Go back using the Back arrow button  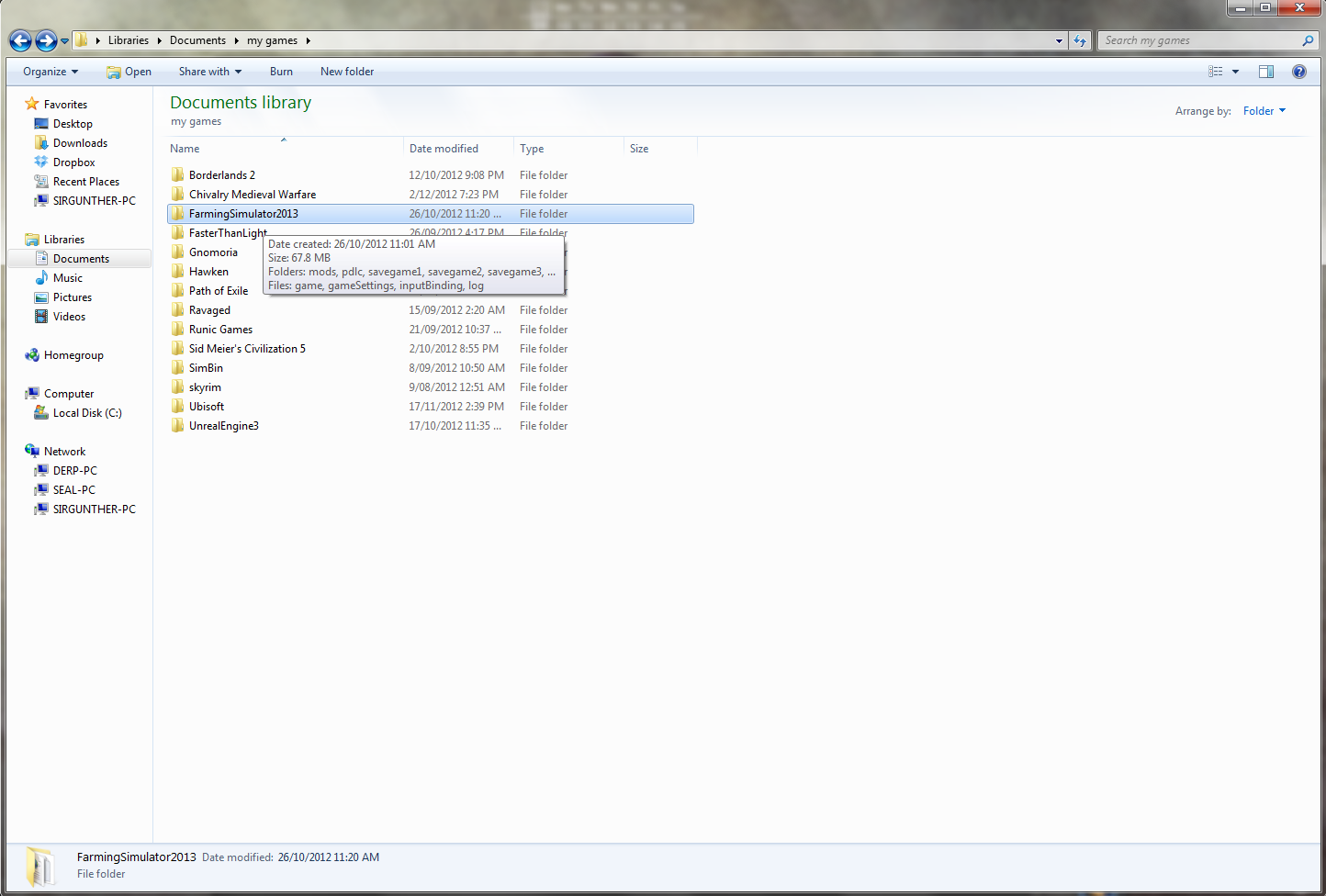coord(20,40)
